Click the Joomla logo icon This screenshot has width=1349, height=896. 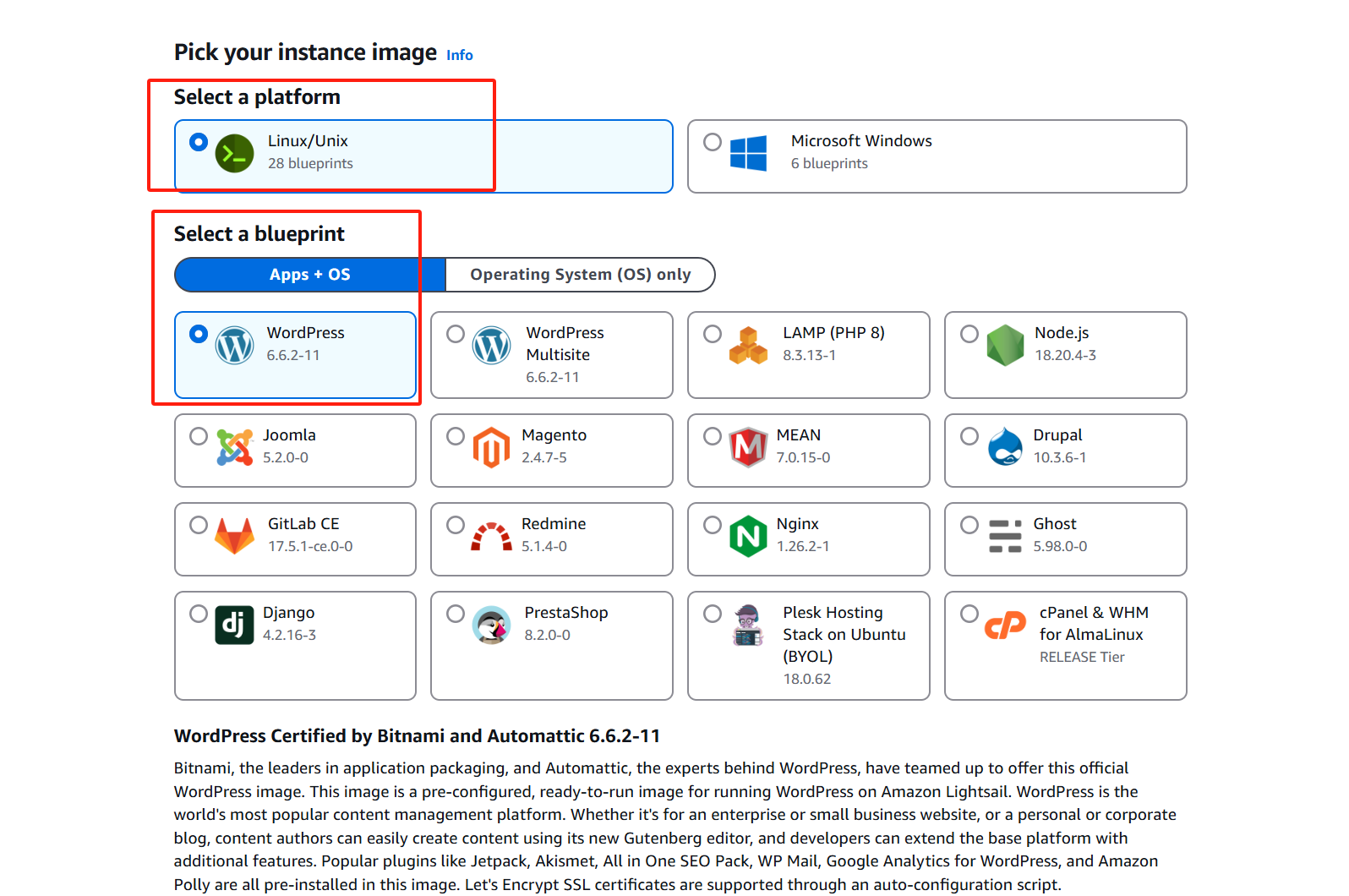click(235, 447)
